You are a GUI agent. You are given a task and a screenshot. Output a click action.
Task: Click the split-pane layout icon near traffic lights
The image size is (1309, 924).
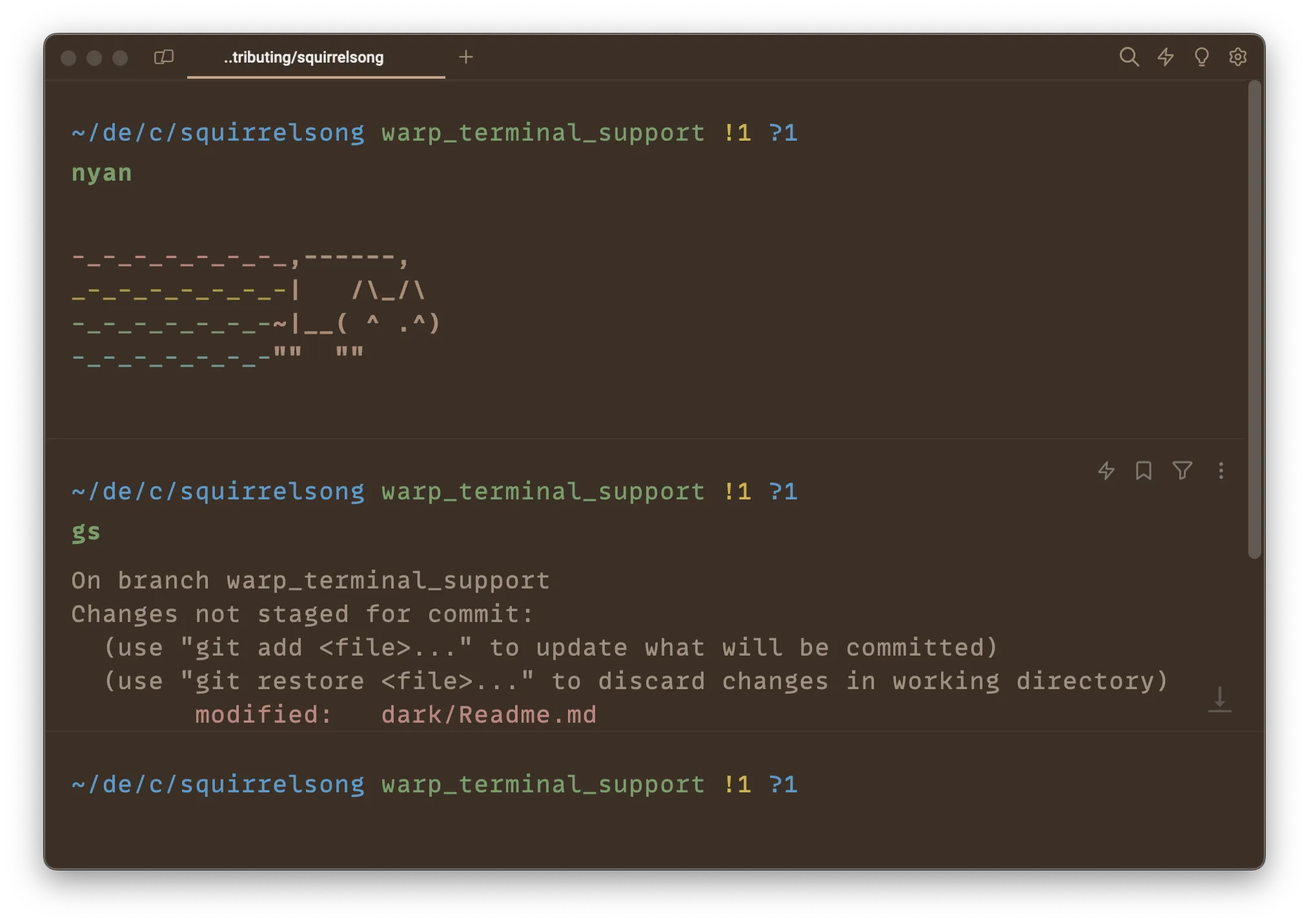pos(163,57)
